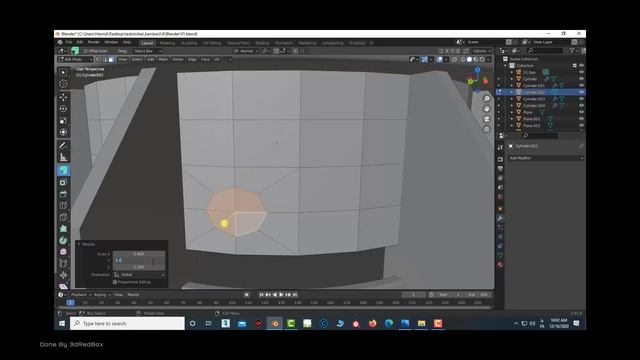The image size is (640, 360).
Task: Select the Select Box tool in the toolbar
Action: point(63,72)
